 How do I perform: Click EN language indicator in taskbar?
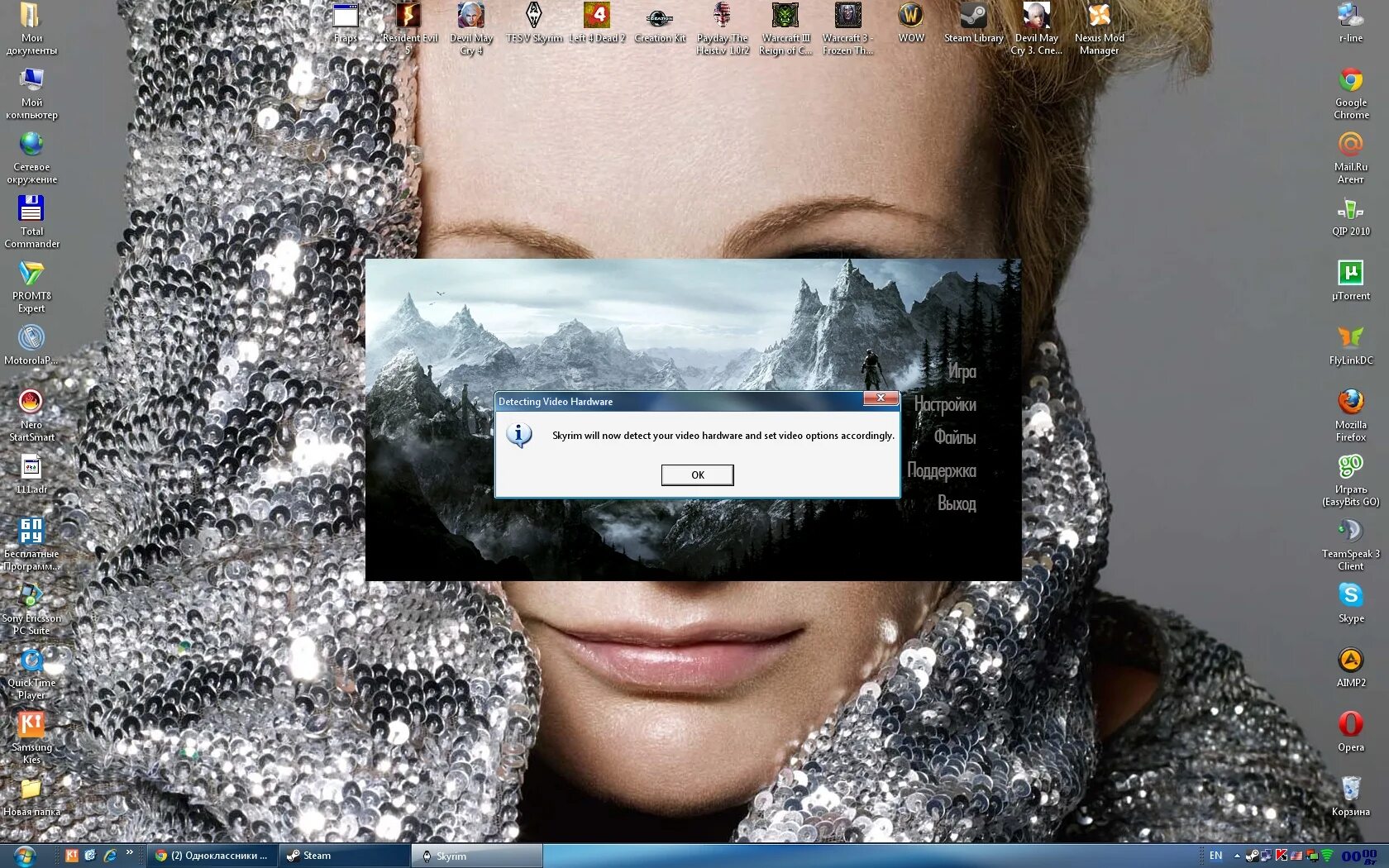tap(1215, 856)
